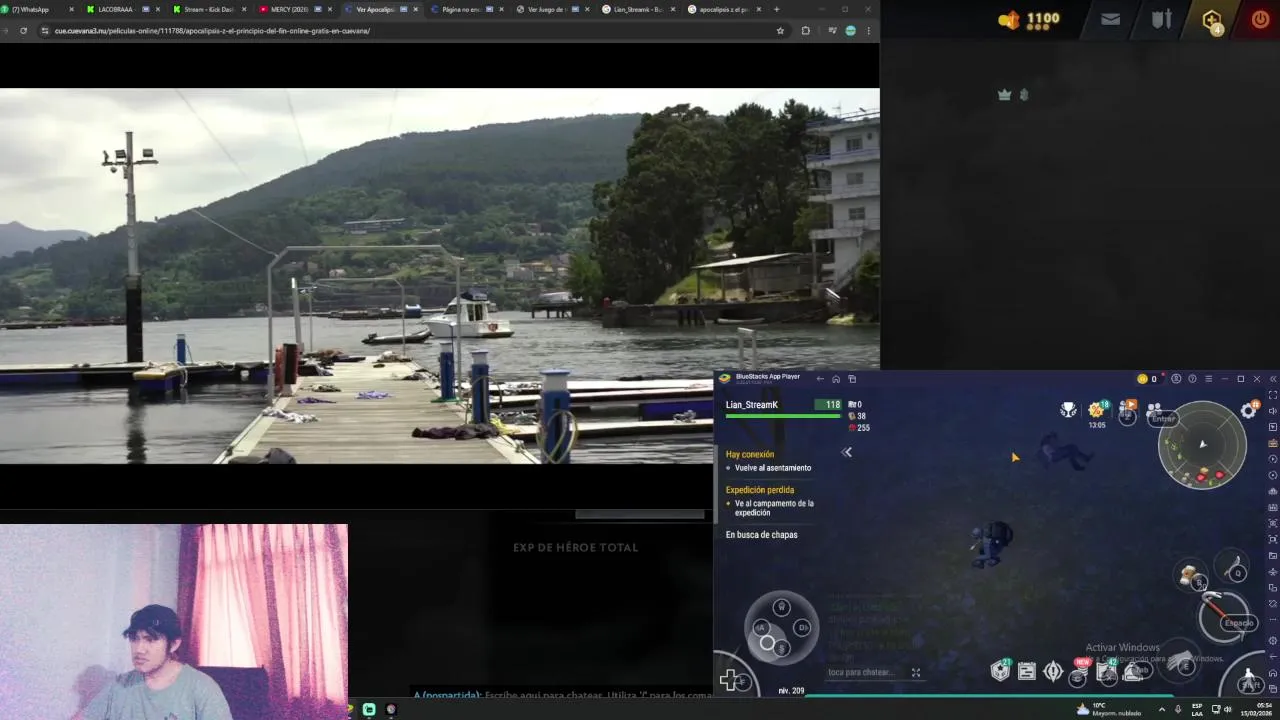
Task: Open a new browser tab
Action: pos(776,9)
